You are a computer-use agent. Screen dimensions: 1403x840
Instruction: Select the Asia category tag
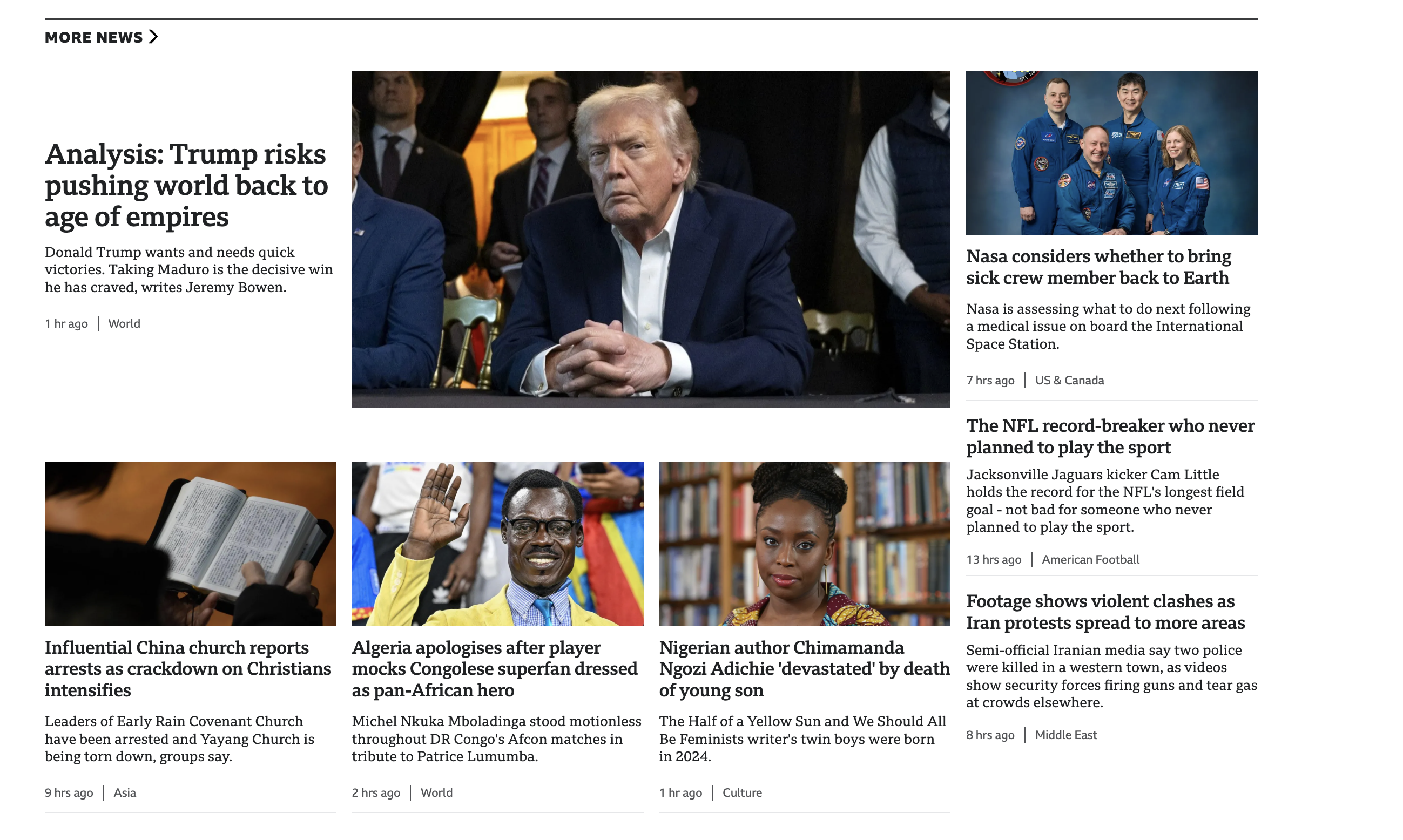(x=125, y=792)
